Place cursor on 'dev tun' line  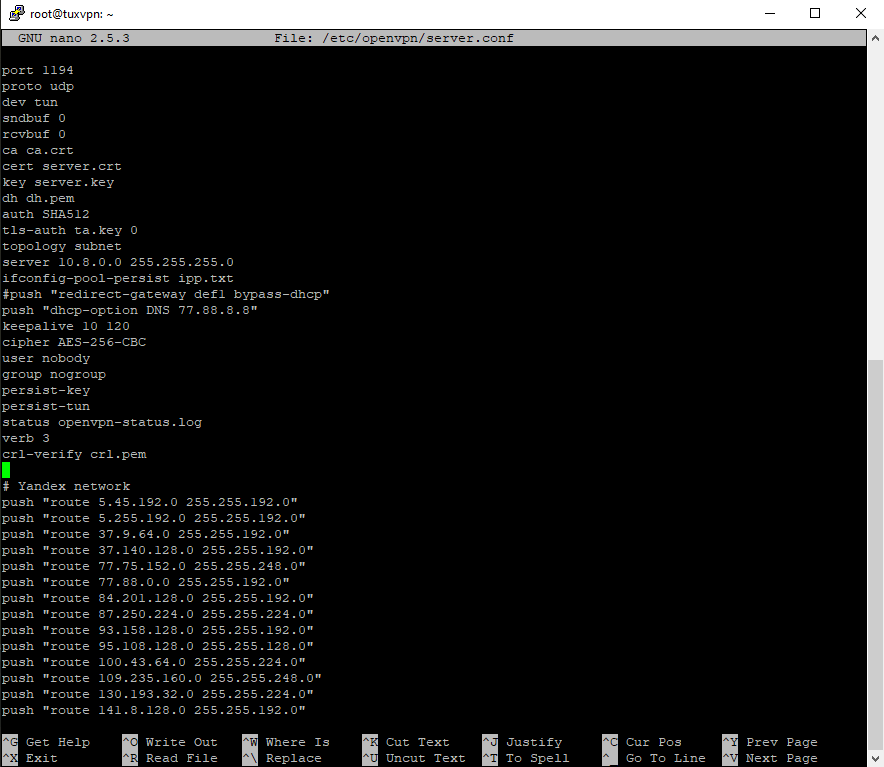point(30,103)
